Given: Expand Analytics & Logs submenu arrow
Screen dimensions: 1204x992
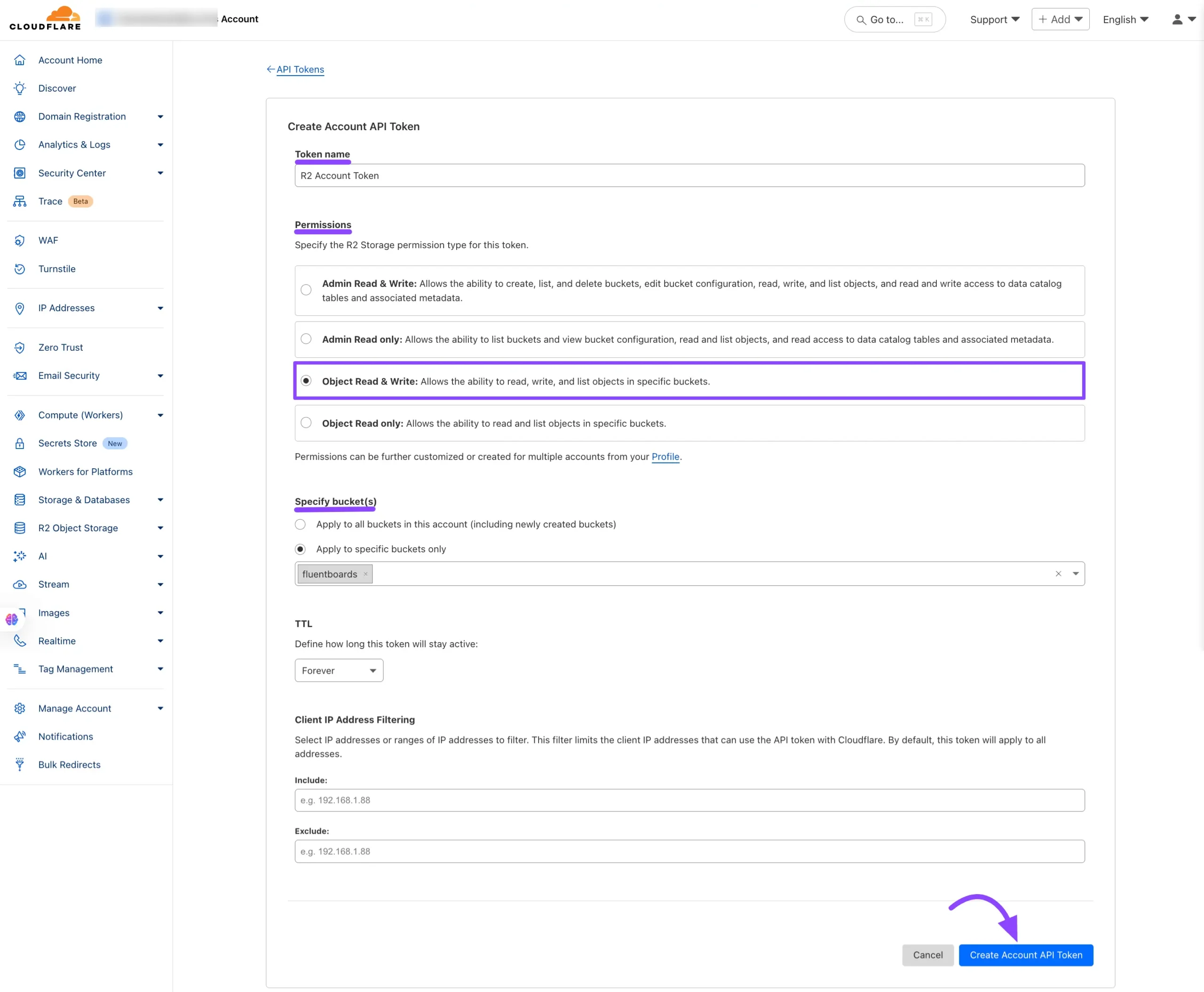Looking at the screenshot, I should pos(160,145).
